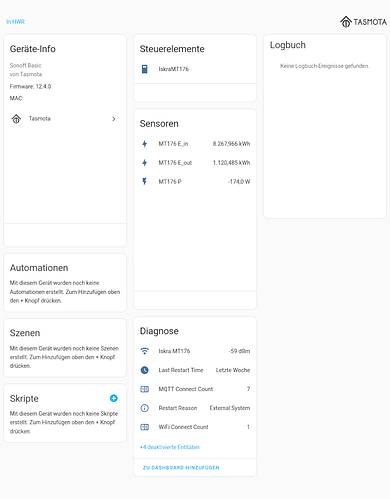
Task: Click value 1.120,485 kWh
Action: coord(231,163)
